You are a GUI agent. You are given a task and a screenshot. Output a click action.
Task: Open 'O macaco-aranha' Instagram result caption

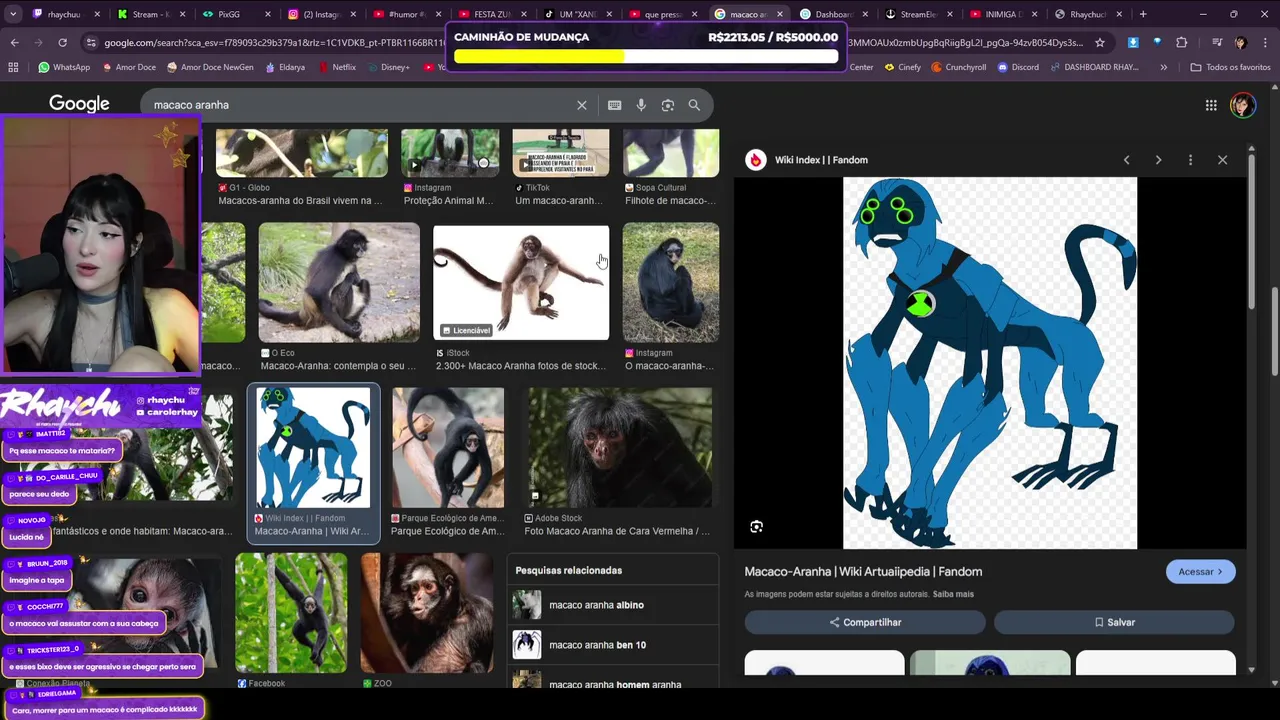click(670, 359)
